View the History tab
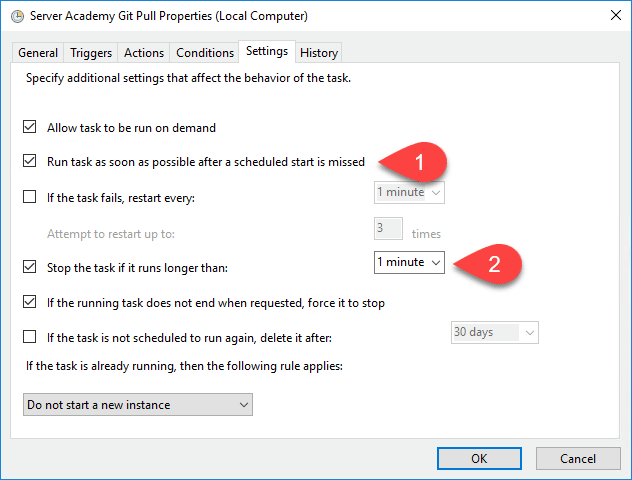This screenshot has width=632, height=480. [x=319, y=53]
